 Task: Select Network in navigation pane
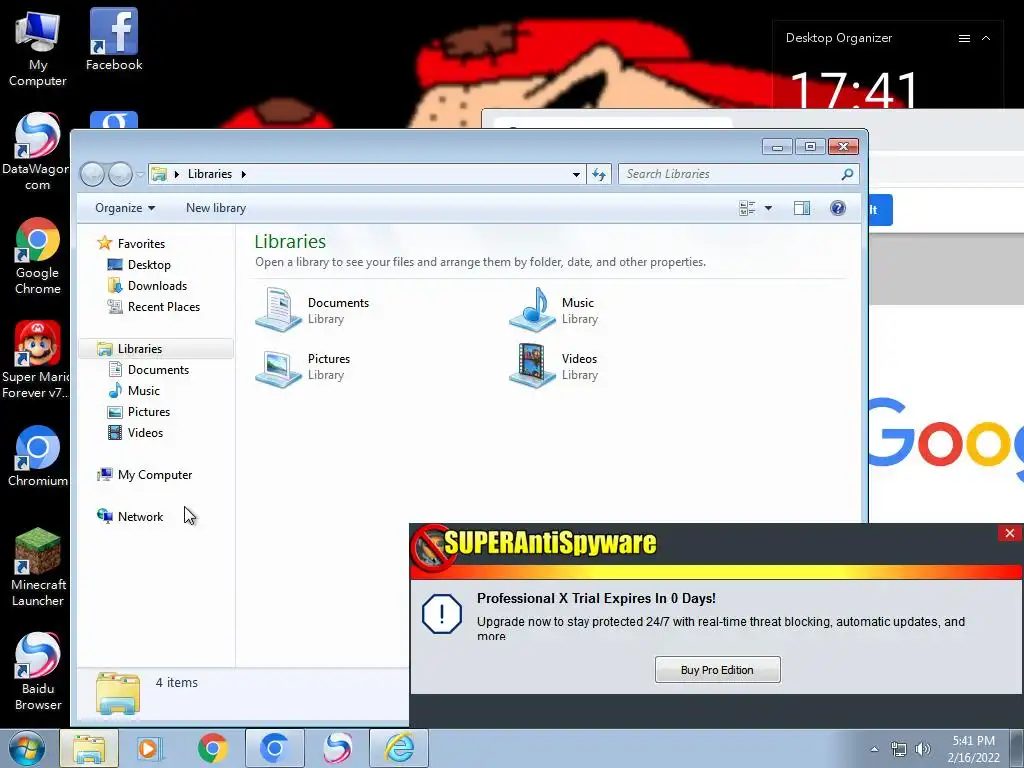coord(140,517)
